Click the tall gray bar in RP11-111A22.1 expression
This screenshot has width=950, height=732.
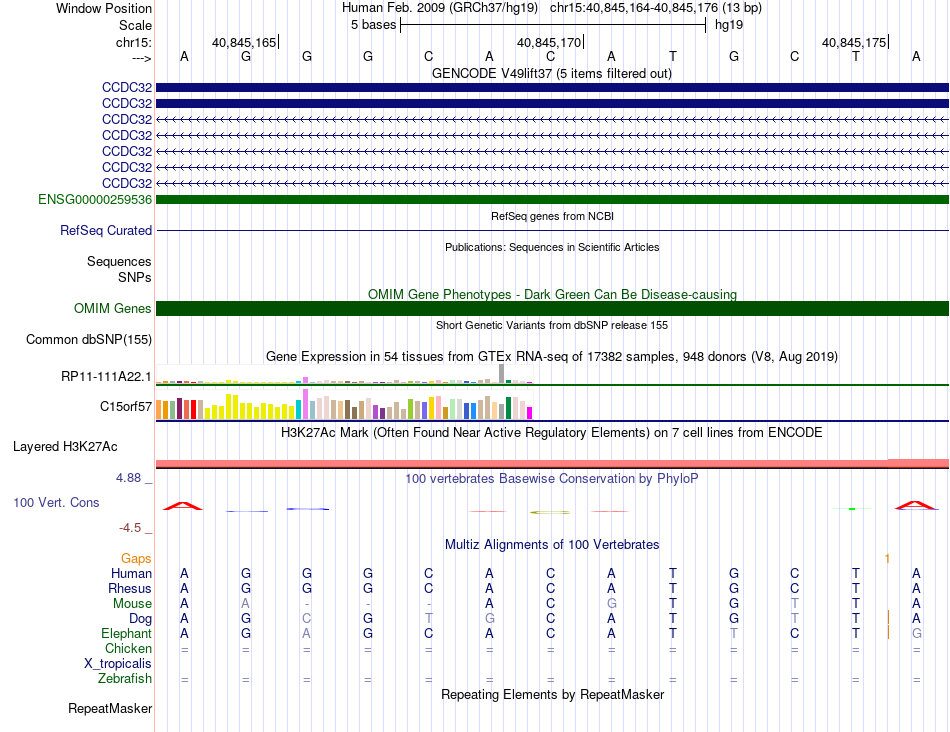click(x=501, y=373)
